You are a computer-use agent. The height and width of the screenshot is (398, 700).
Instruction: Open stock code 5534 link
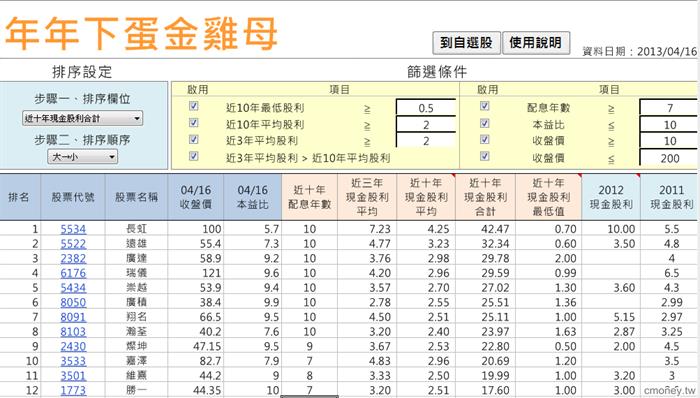point(73,229)
